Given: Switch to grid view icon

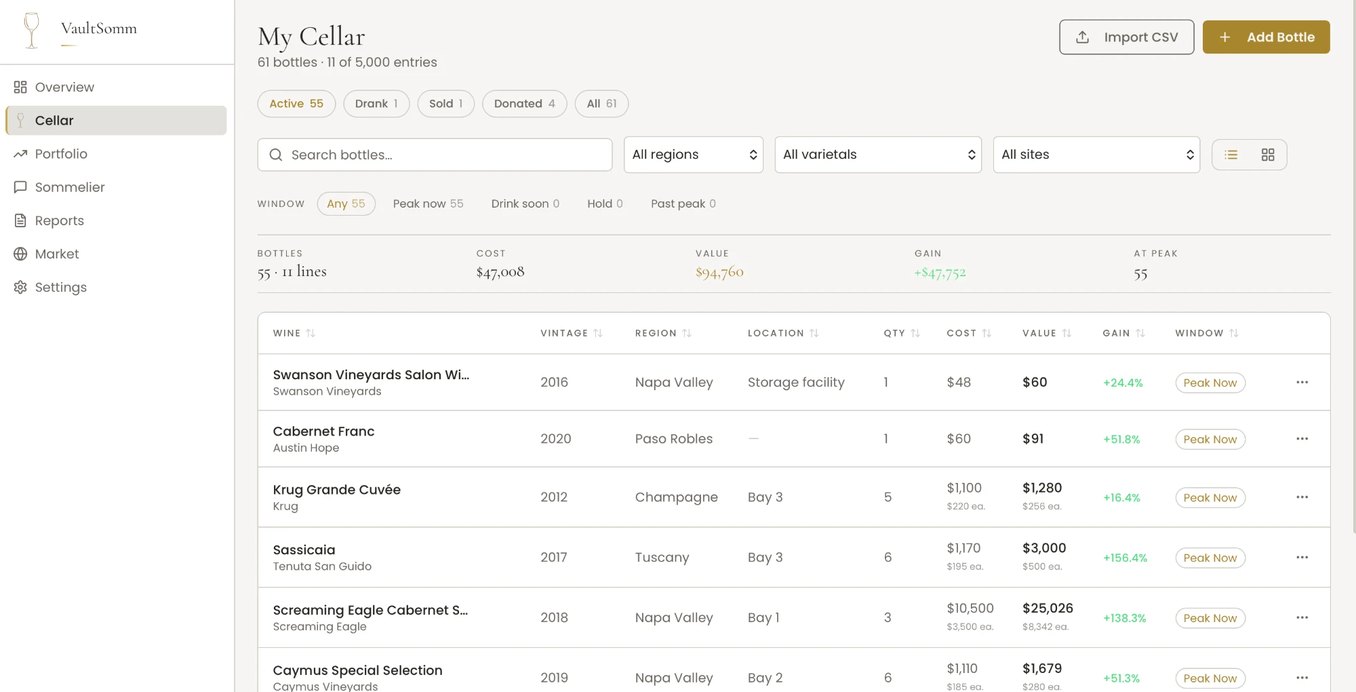Looking at the screenshot, I should (x=1268, y=155).
